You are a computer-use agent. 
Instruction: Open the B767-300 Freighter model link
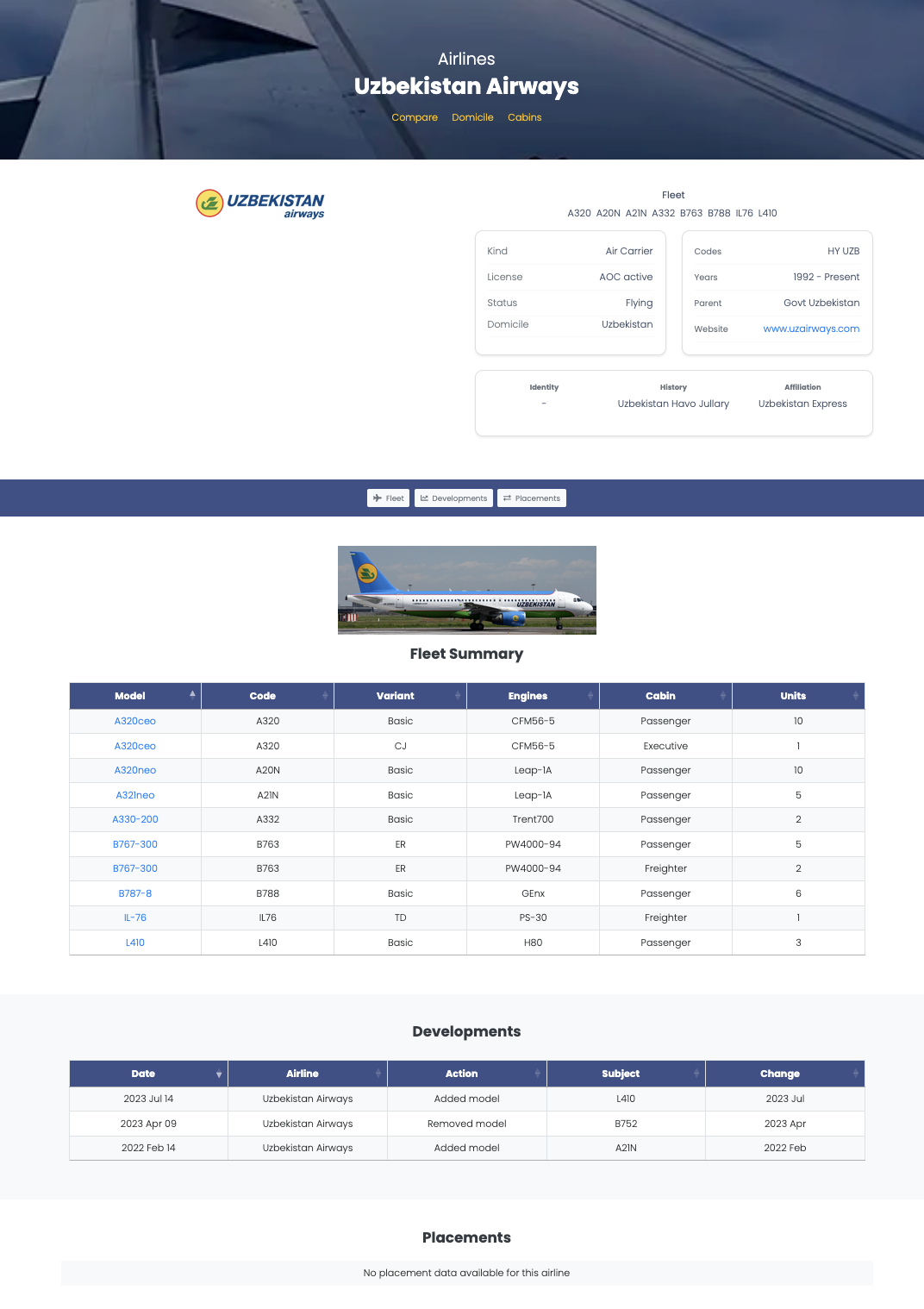coord(135,868)
